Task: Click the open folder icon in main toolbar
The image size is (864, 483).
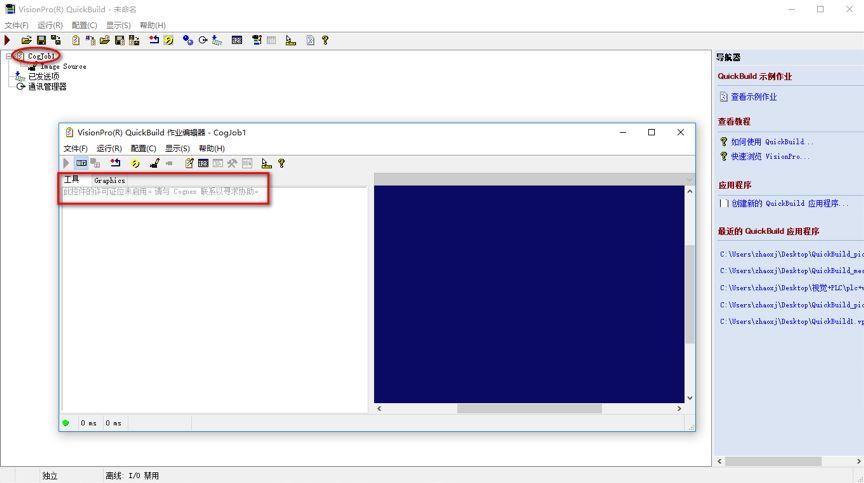Action: pos(26,40)
